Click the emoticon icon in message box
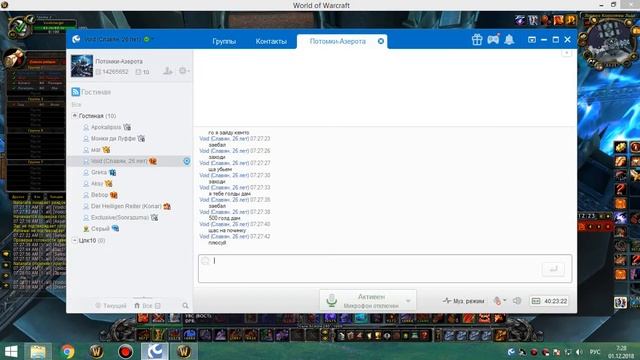The image size is (640, 360). pyautogui.click(x=205, y=261)
